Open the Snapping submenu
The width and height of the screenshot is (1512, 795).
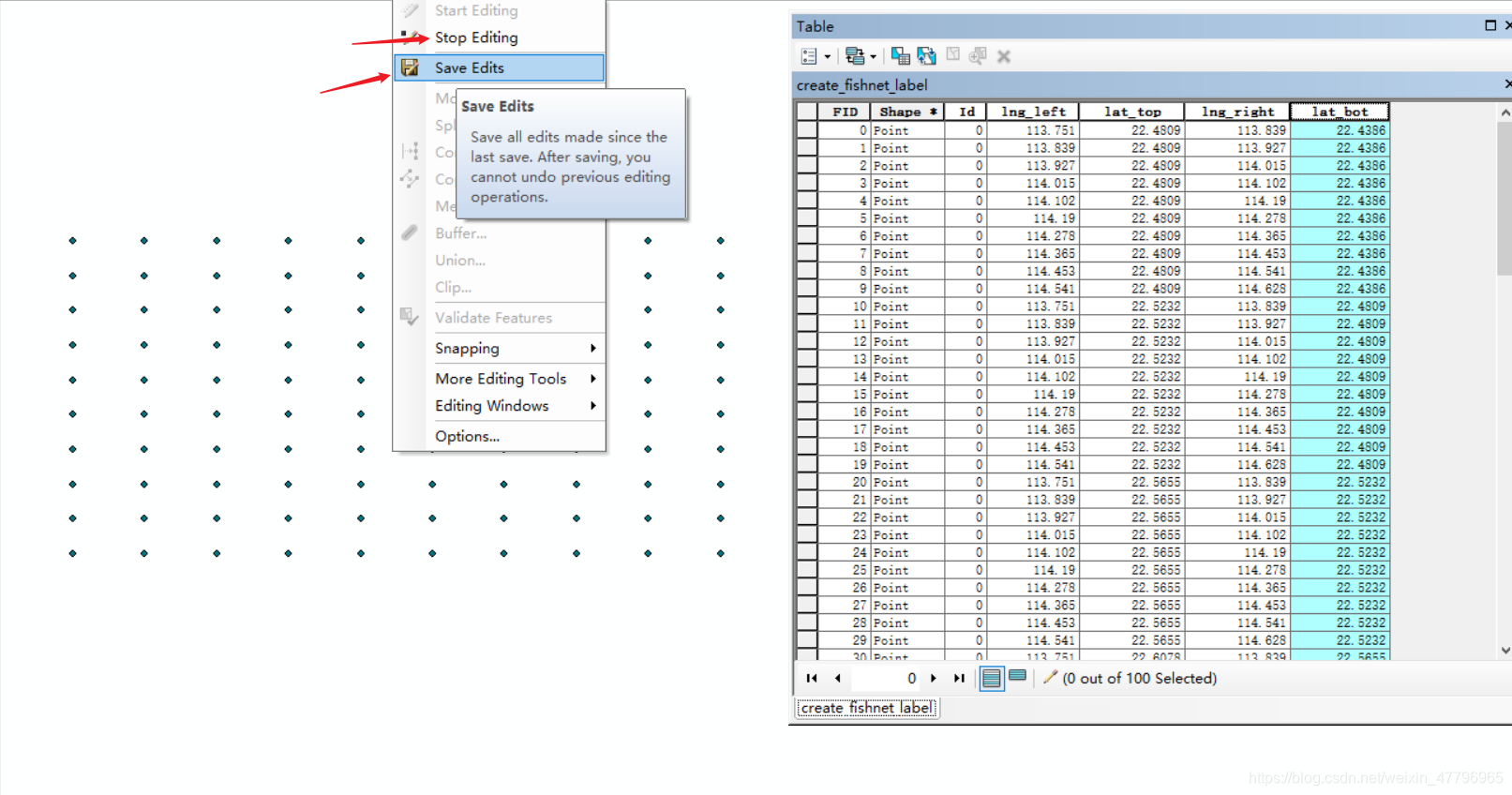[x=499, y=348]
